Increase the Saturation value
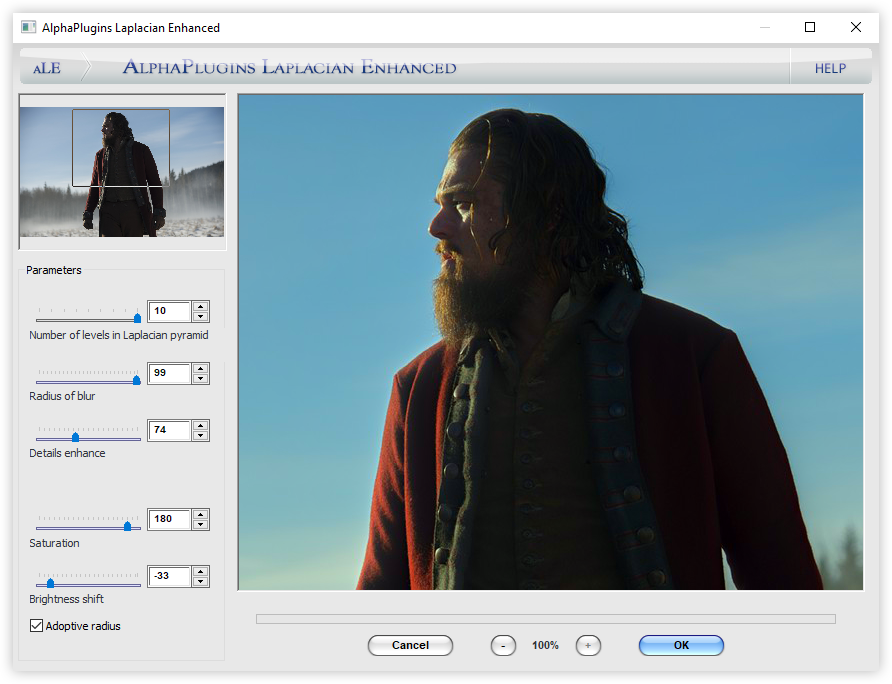Image resolution: width=892 pixels, height=684 pixels. pyautogui.click(x=200, y=514)
